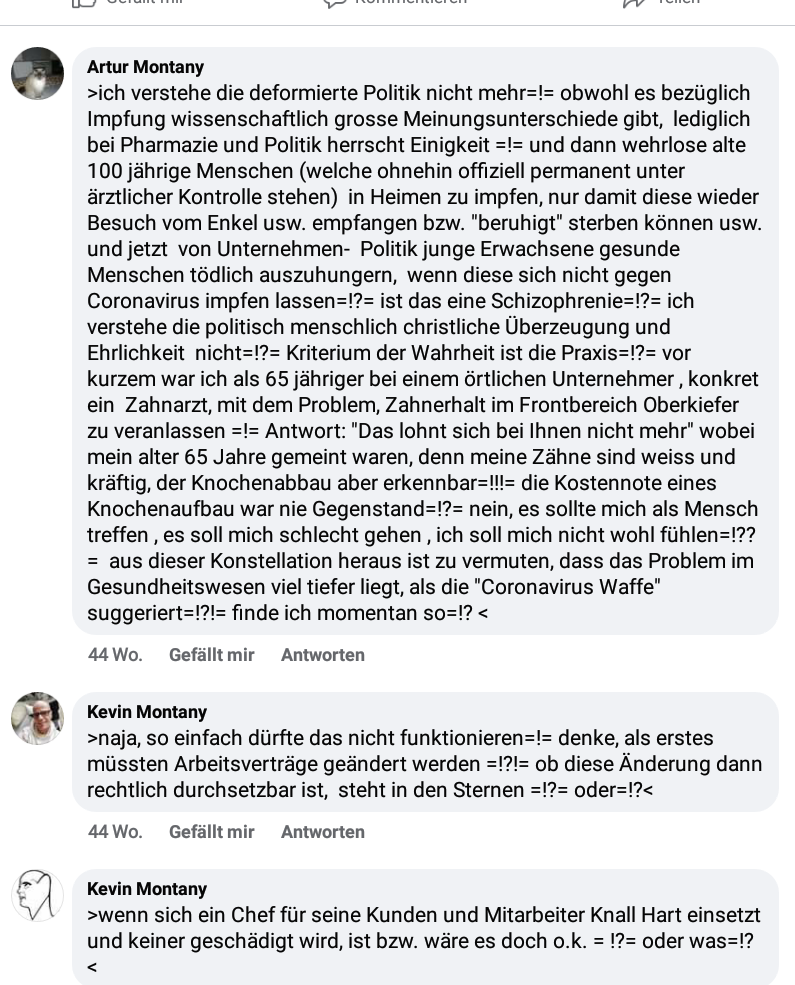Viewport: 795px width, 985px height.
Task: Click Artur Montany's long comment text
Action: [x=420, y=352]
